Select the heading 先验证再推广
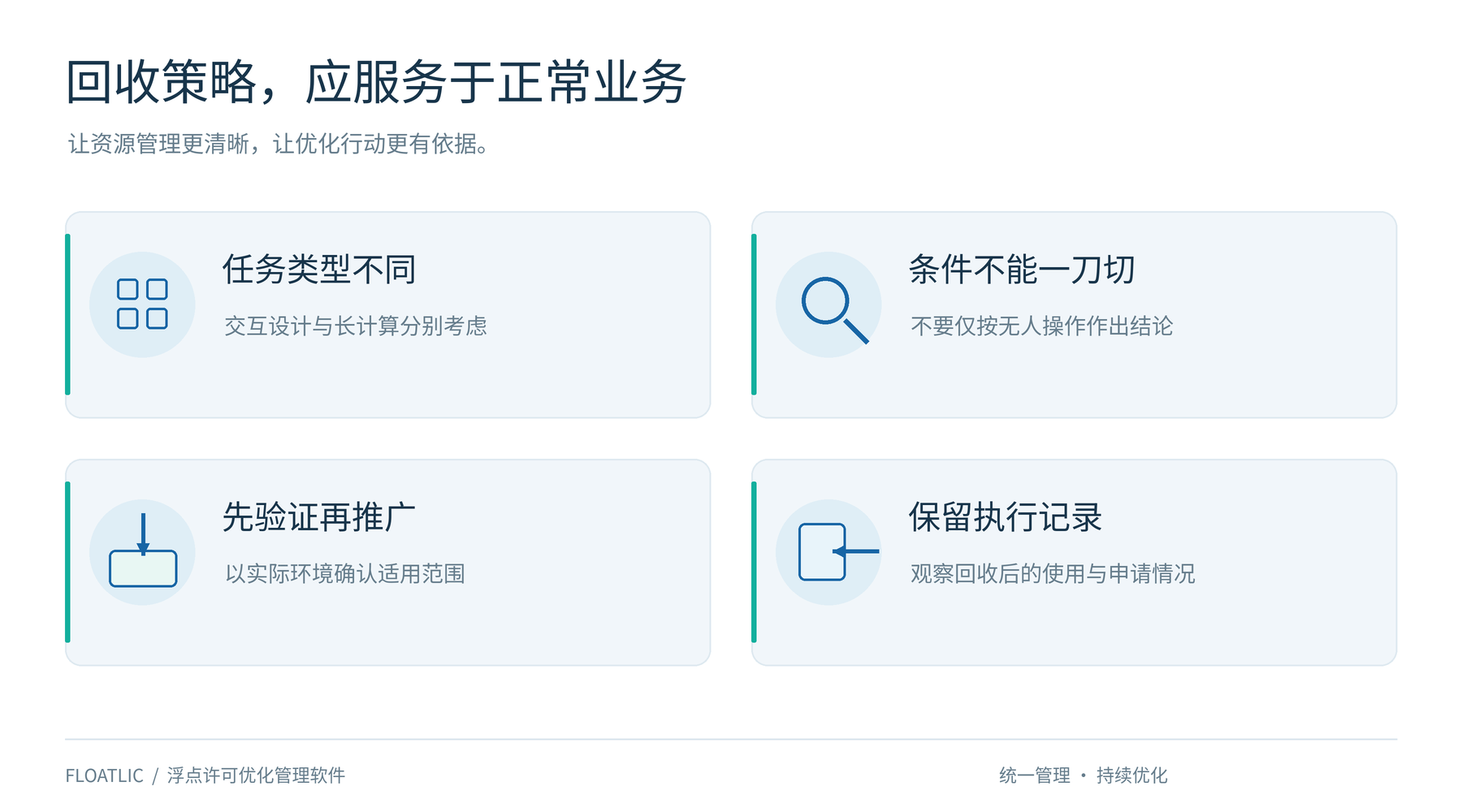Viewport: 1462px width, 812px height. click(x=319, y=517)
